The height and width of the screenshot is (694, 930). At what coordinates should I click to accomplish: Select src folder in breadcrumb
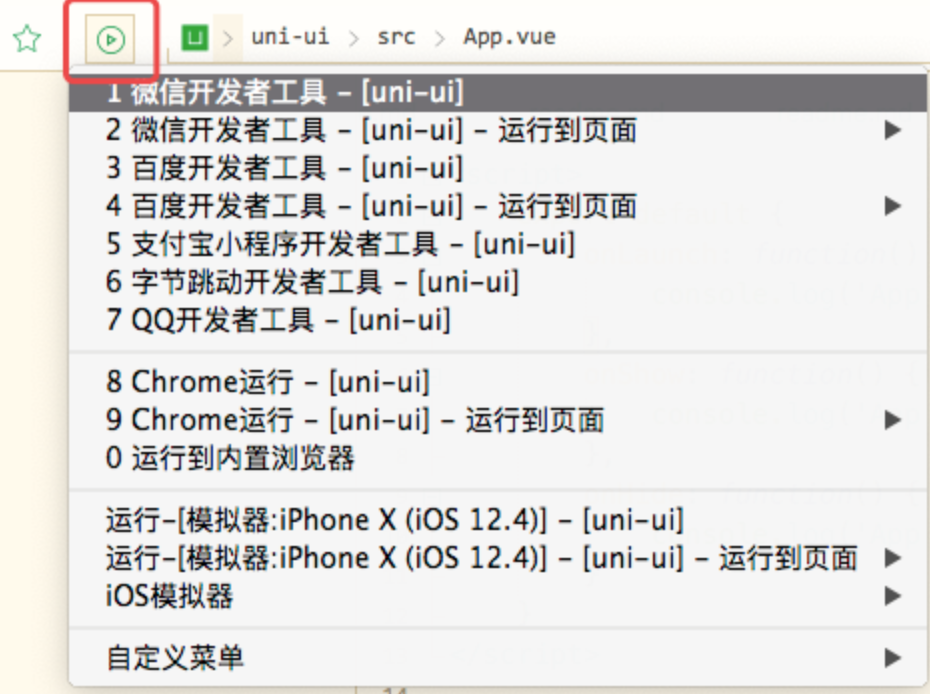tap(396, 38)
